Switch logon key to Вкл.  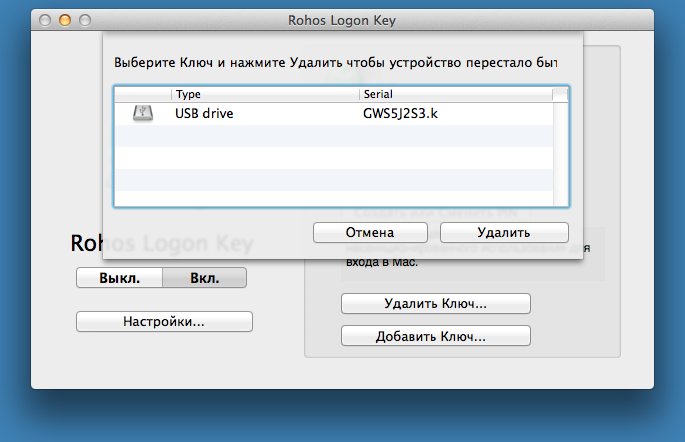tap(204, 278)
